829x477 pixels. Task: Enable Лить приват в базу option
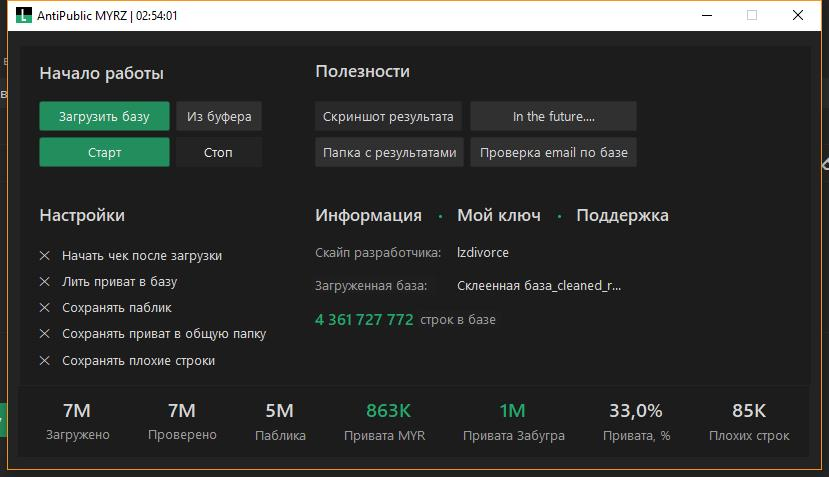[x=45, y=282]
